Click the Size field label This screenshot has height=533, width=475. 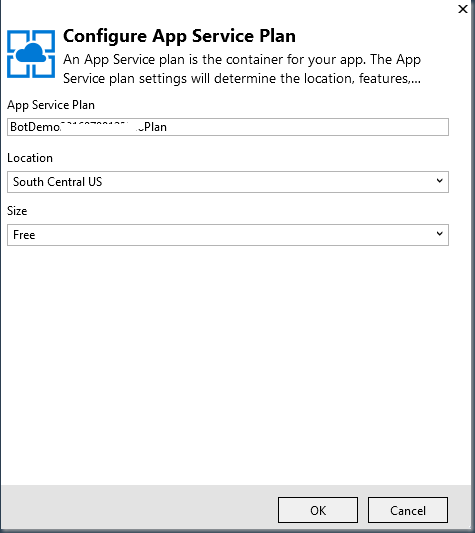[x=17, y=211]
